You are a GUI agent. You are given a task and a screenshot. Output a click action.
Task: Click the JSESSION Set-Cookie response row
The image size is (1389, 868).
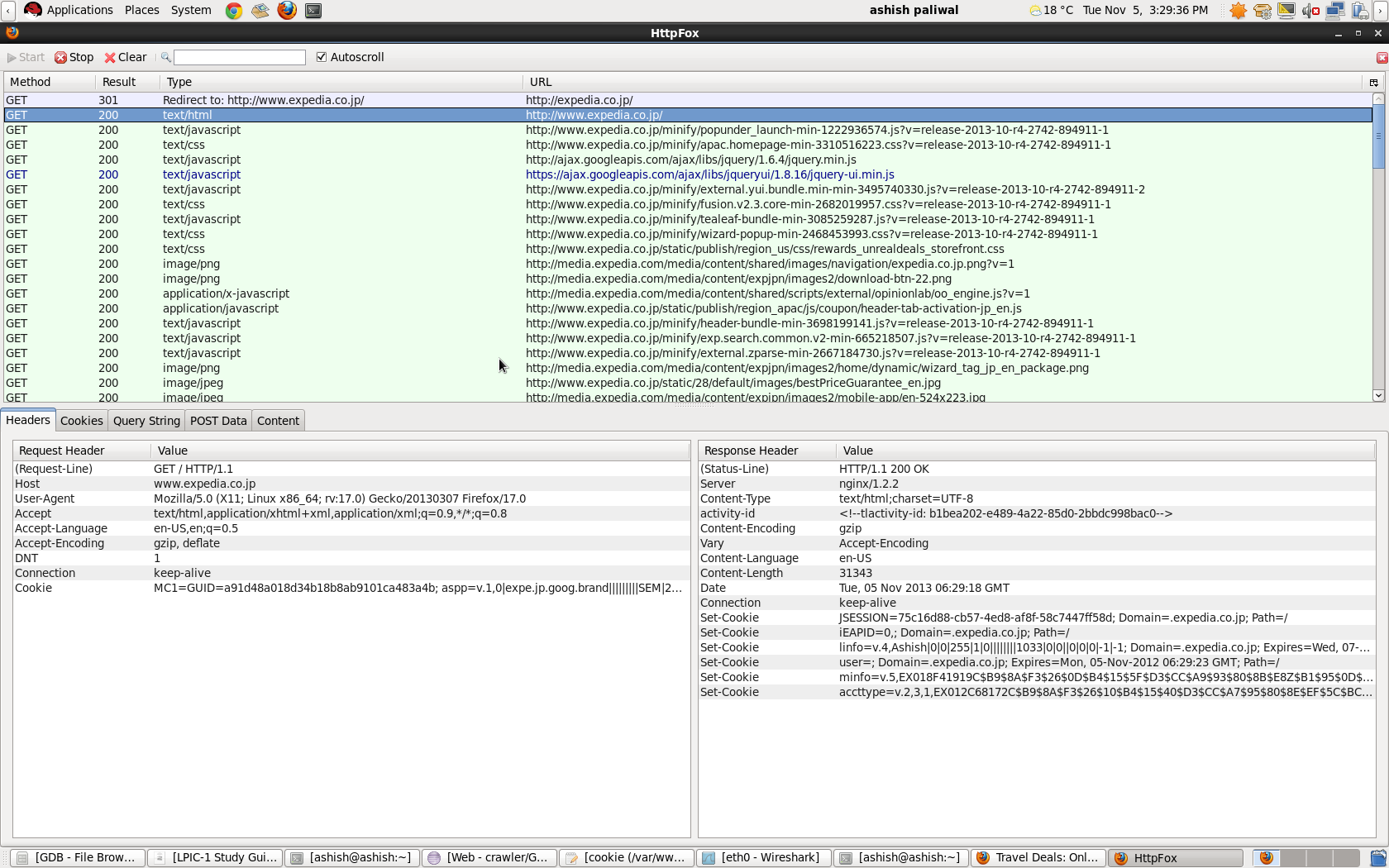pos(1037,618)
